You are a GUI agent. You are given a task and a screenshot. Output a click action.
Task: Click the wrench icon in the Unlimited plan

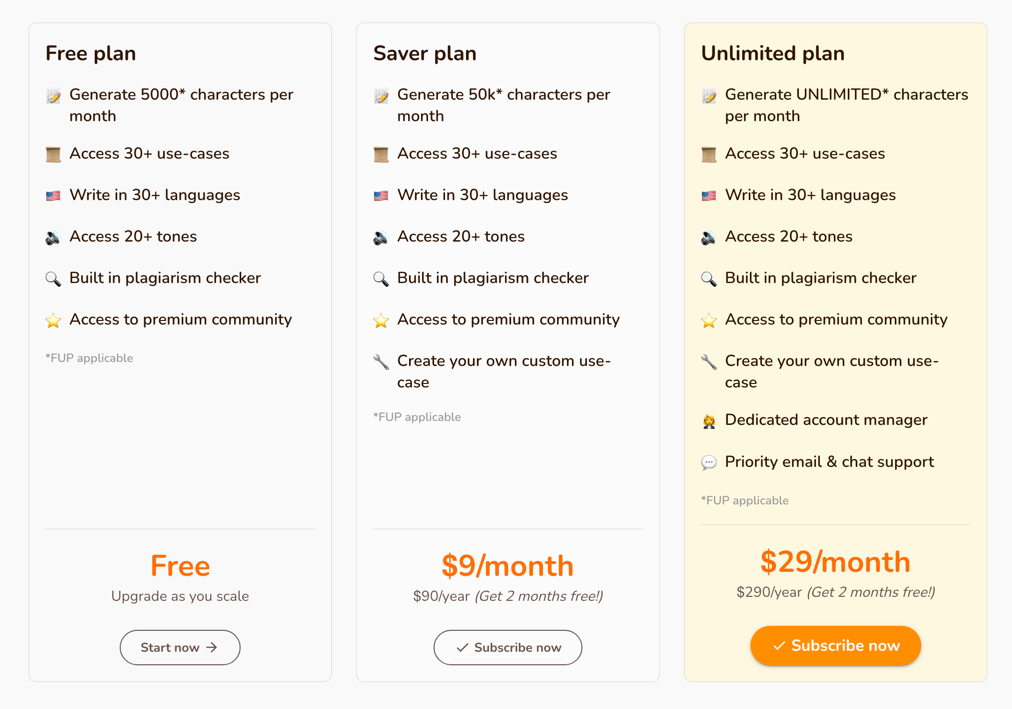coord(709,361)
